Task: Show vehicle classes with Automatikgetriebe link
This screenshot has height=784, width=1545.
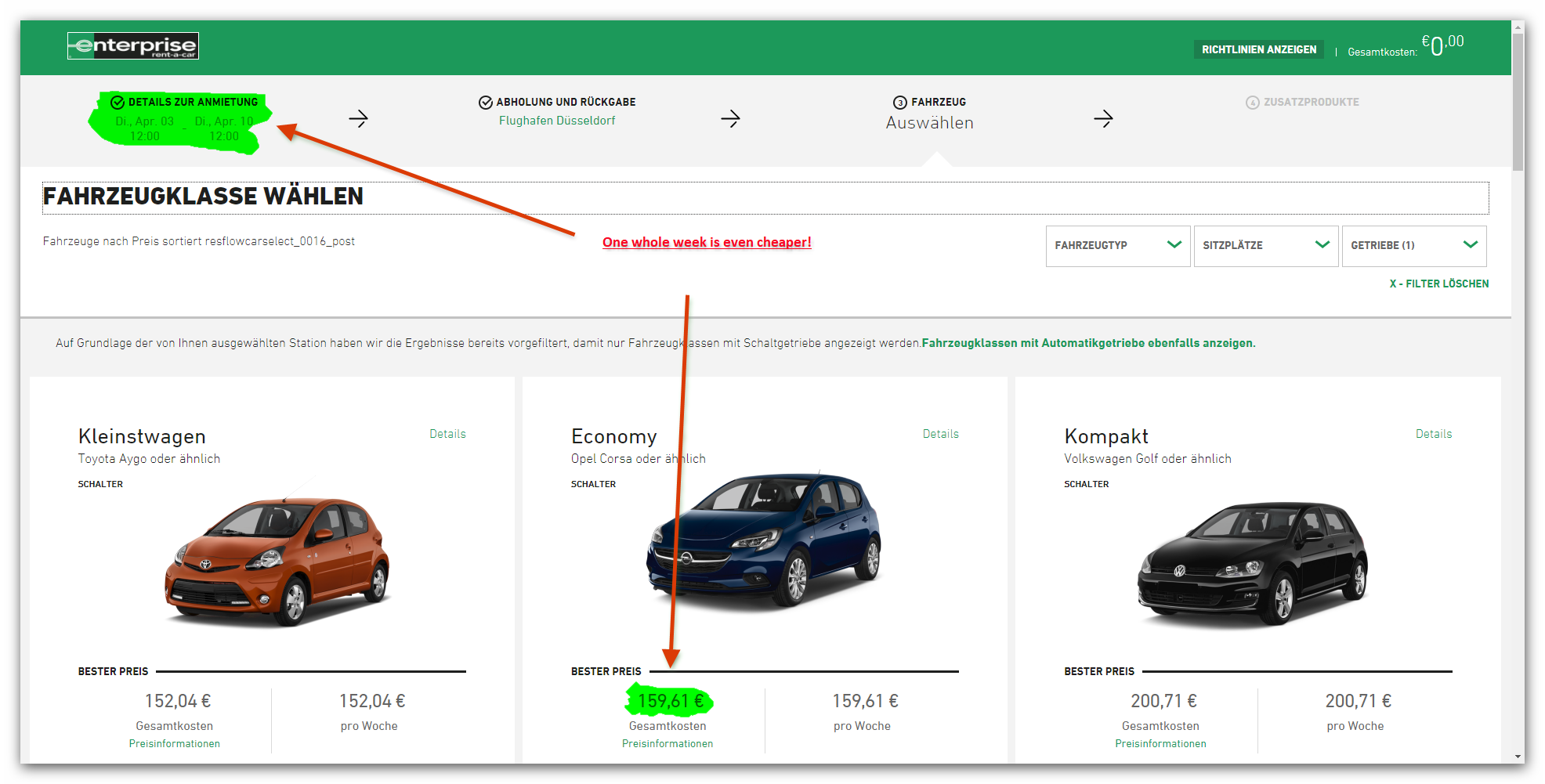Action: (x=1088, y=343)
